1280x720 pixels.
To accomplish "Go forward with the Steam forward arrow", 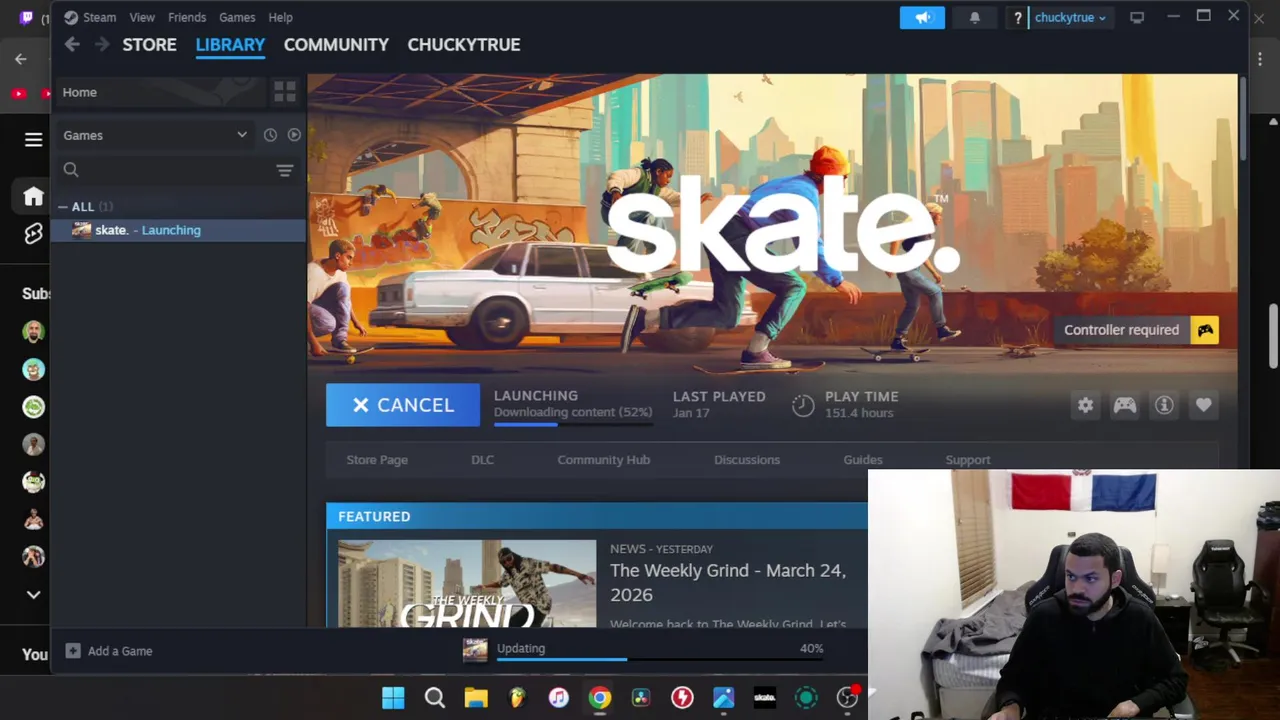I will [102, 44].
